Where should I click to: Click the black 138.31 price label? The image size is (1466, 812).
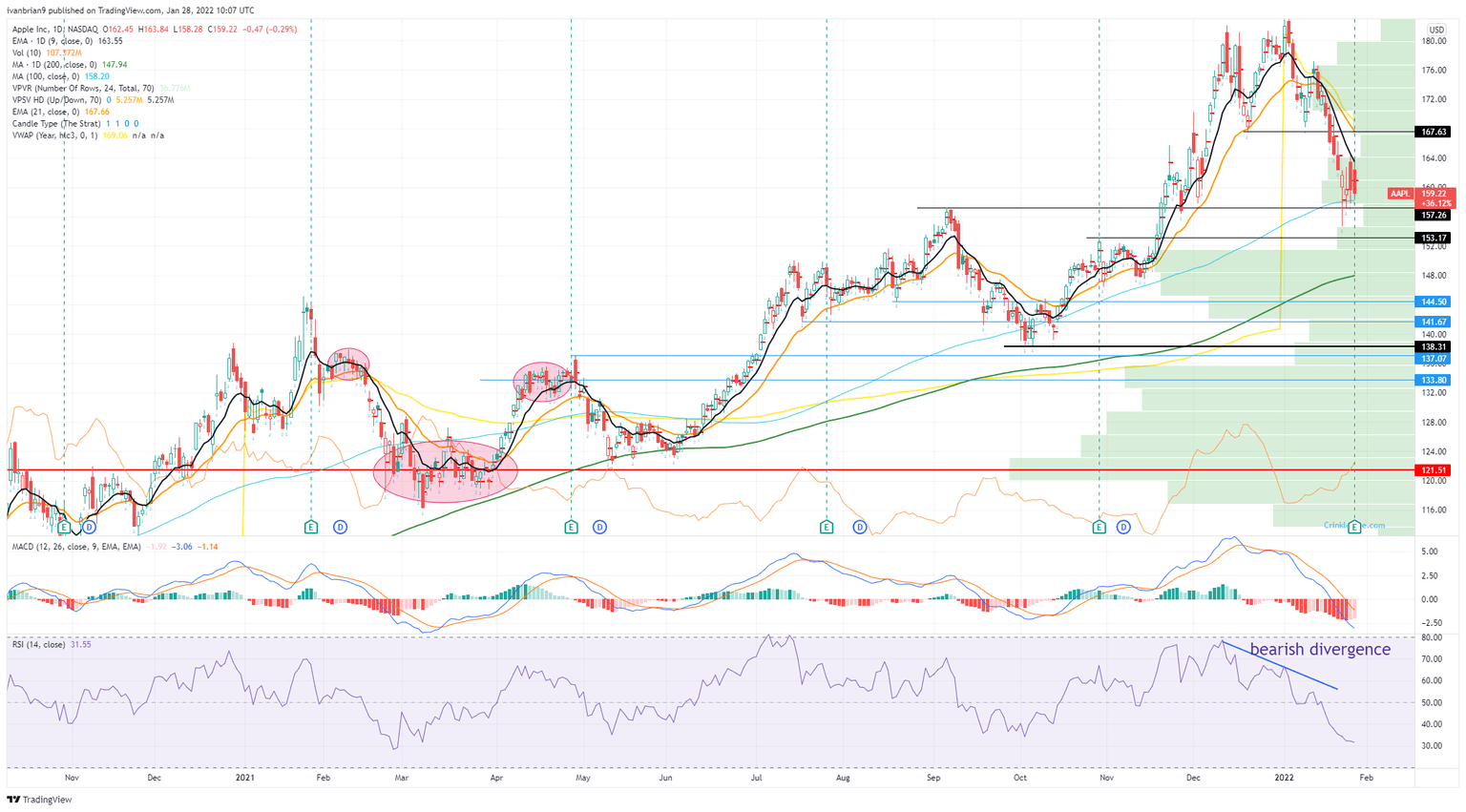click(1435, 347)
